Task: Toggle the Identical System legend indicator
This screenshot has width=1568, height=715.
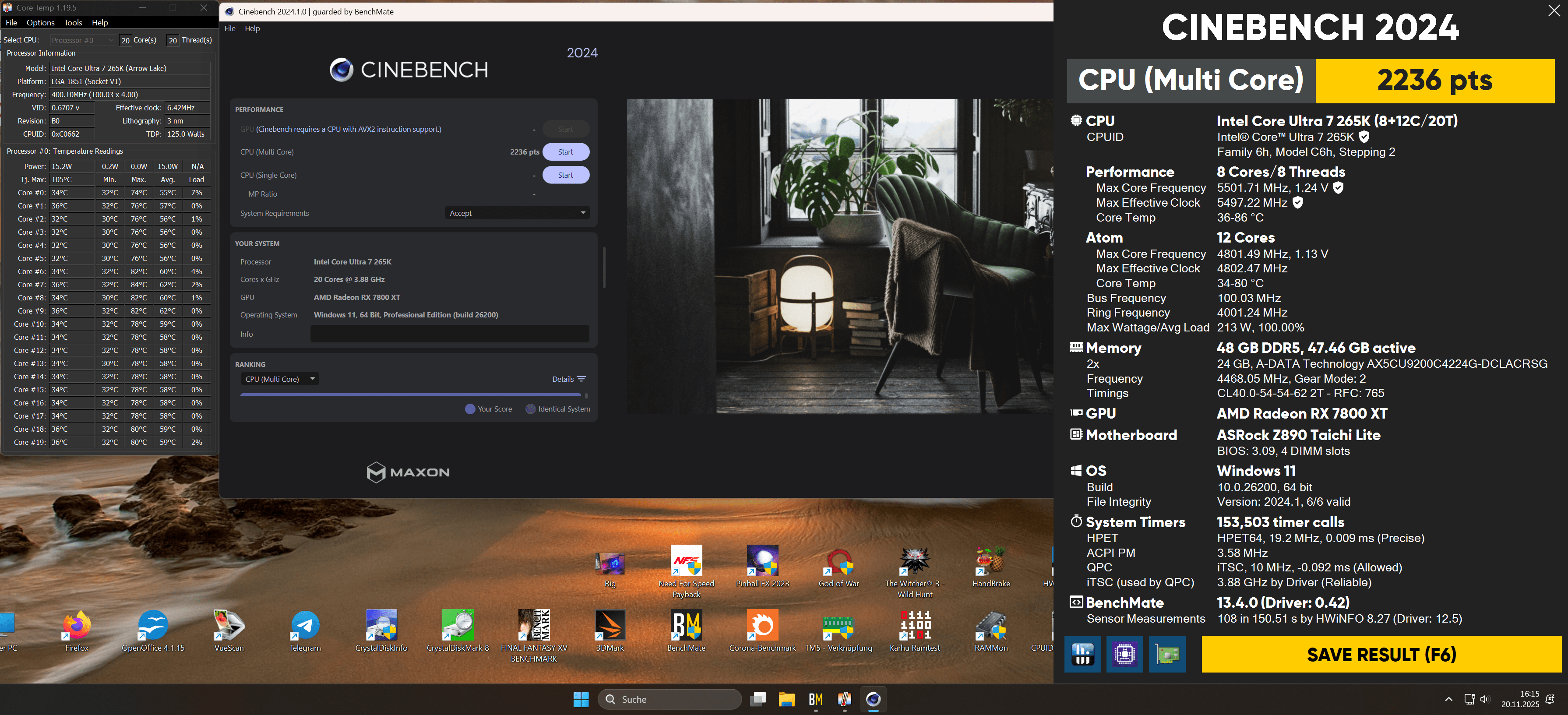Action: (x=530, y=409)
